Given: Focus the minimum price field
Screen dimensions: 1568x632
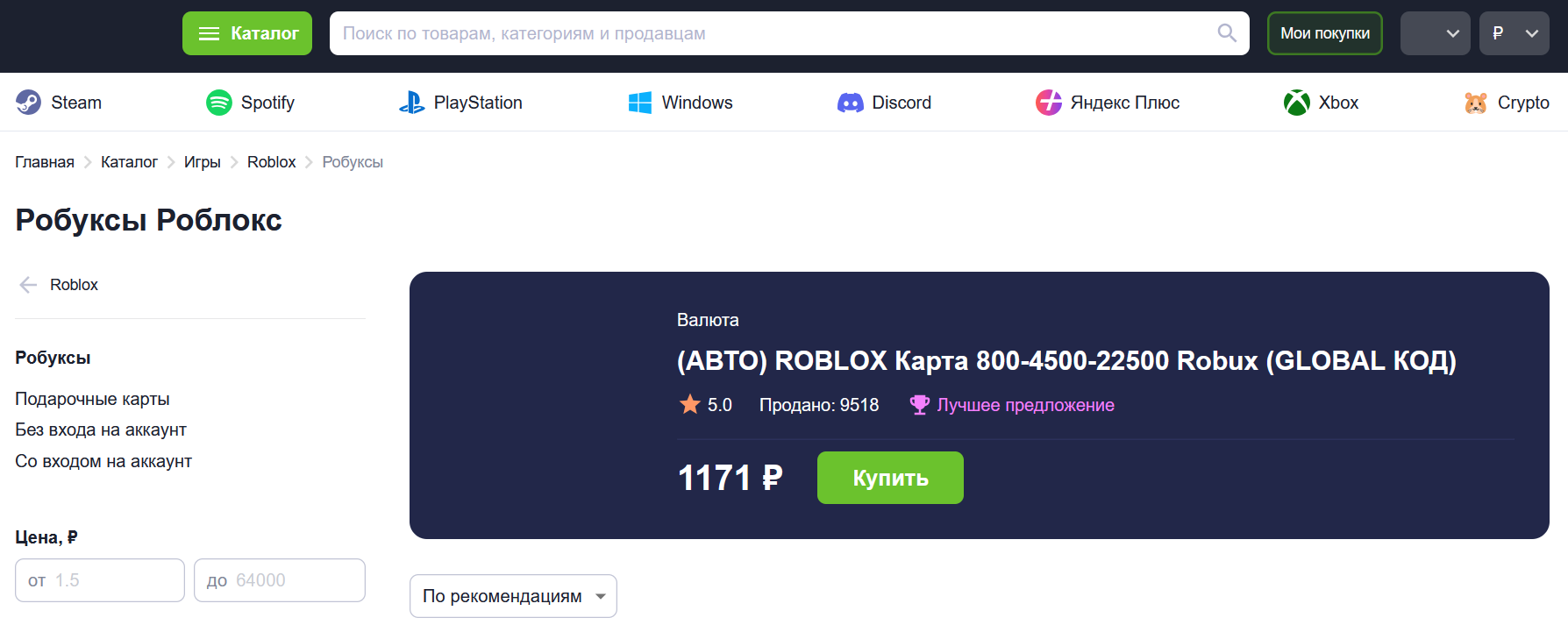Looking at the screenshot, I should [100, 580].
